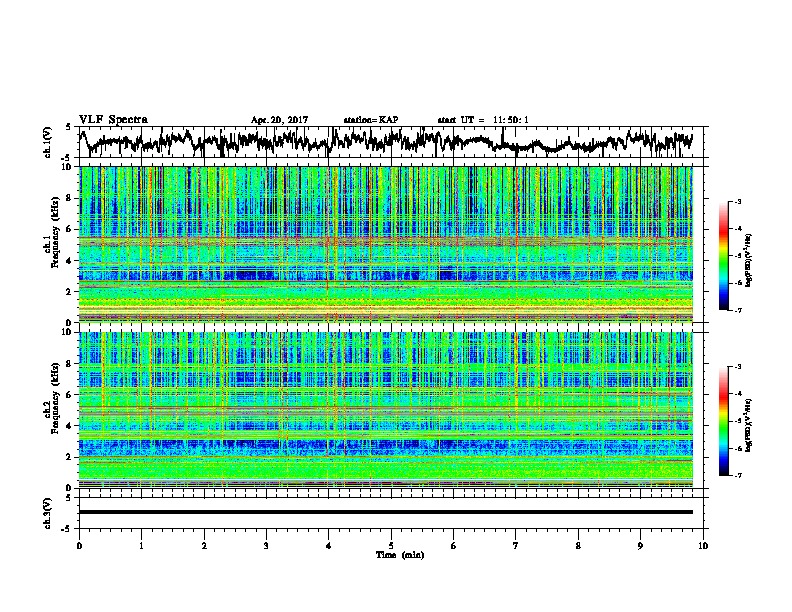792x612 pixels.
Task: Click the time axis tick label "3"
Action: (x=266, y=546)
